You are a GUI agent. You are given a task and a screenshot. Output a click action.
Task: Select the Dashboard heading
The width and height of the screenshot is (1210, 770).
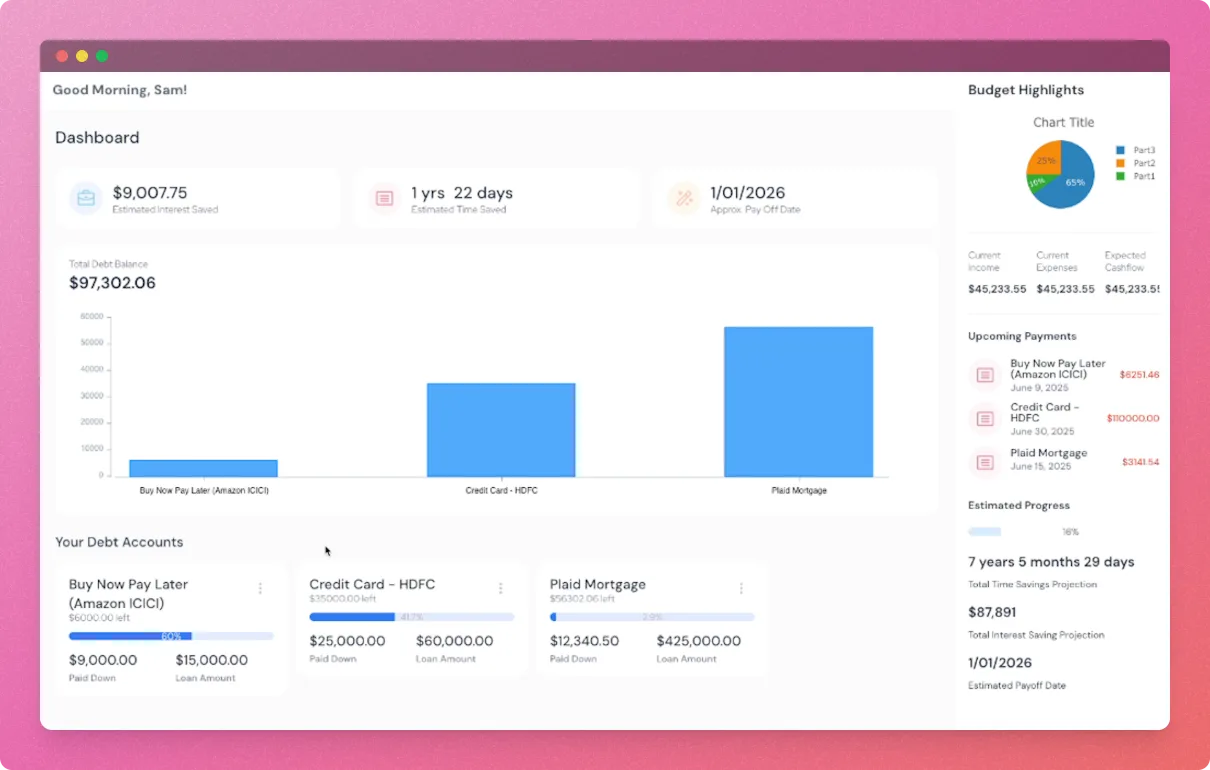(97, 137)
